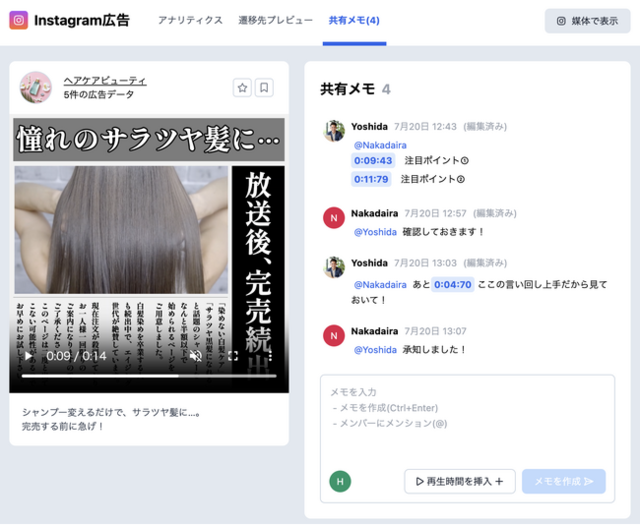Viewport: 640px width, 525px height.
Task: Click the memo input text area
Action: (x=467, y=420)
